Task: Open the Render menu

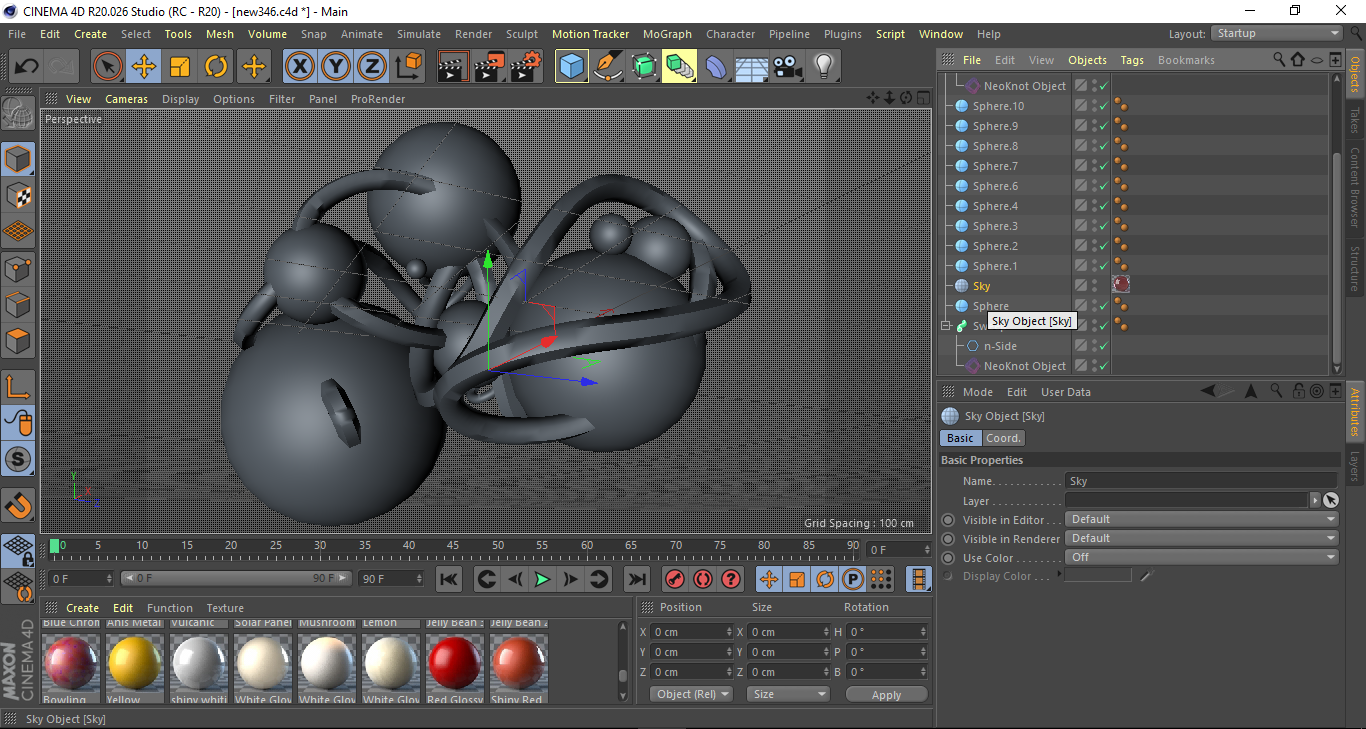Action: point(474,34)
